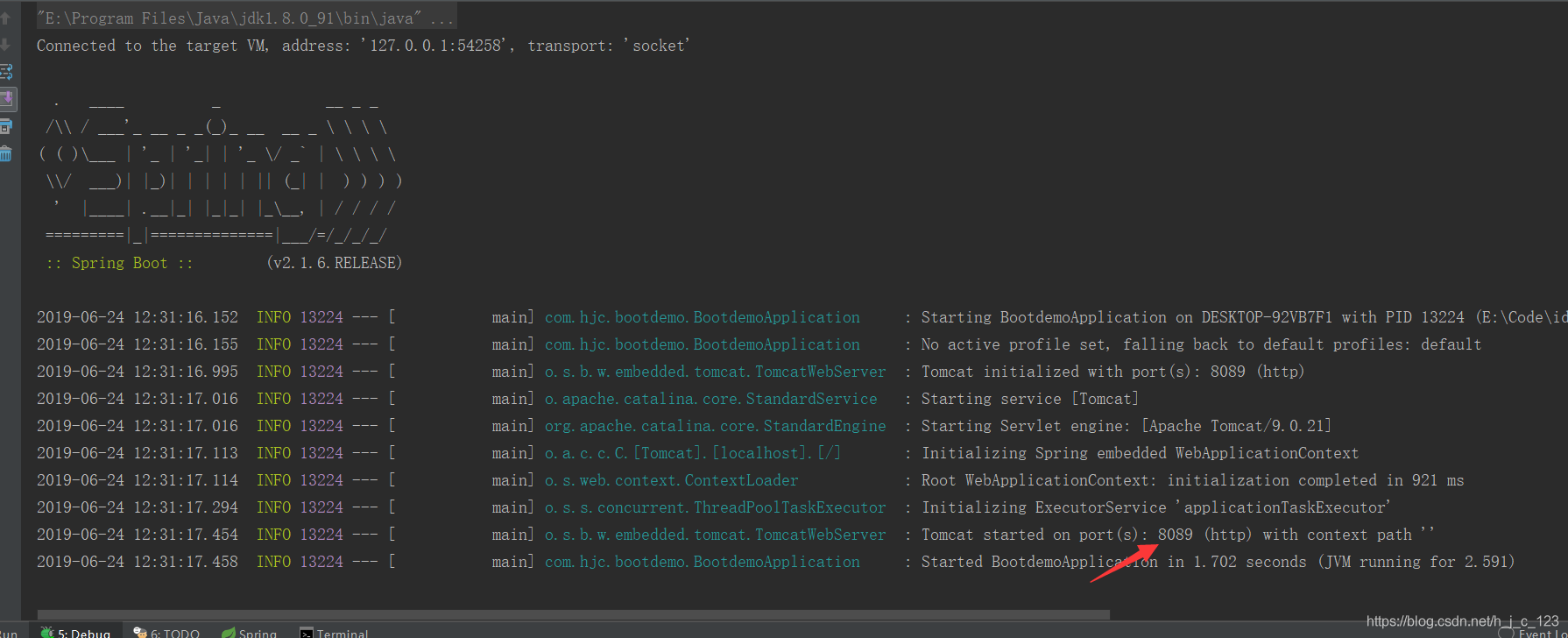Click the ThreadPoolTaskExecutor class link

716,507
